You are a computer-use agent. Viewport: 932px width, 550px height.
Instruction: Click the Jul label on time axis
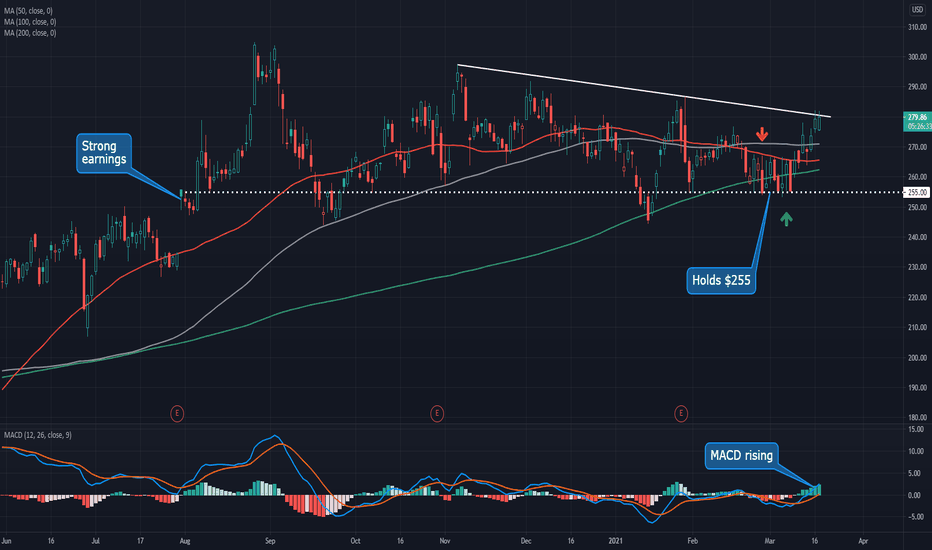click(96, 541)
